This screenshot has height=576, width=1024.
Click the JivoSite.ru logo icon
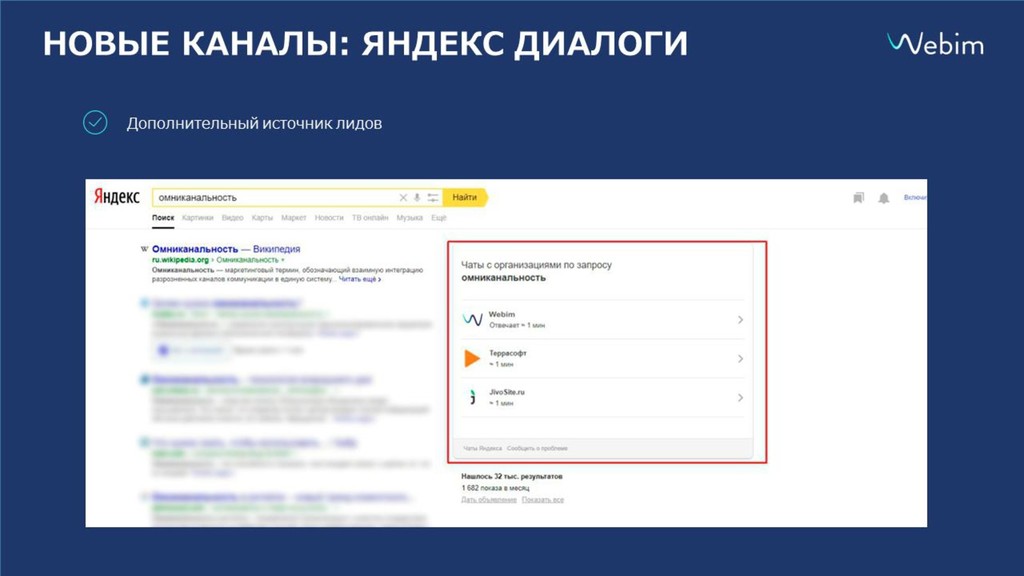tap(472, 397)
